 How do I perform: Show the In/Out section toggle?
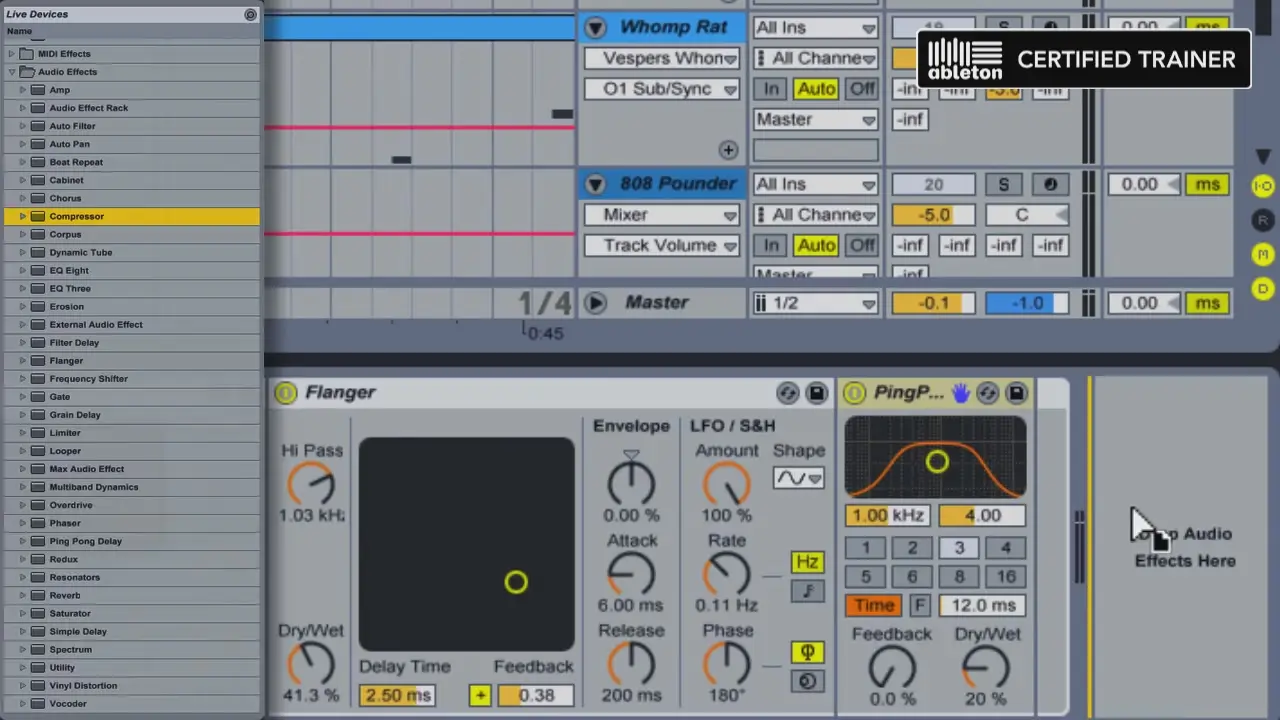(x=1263, y=186)
